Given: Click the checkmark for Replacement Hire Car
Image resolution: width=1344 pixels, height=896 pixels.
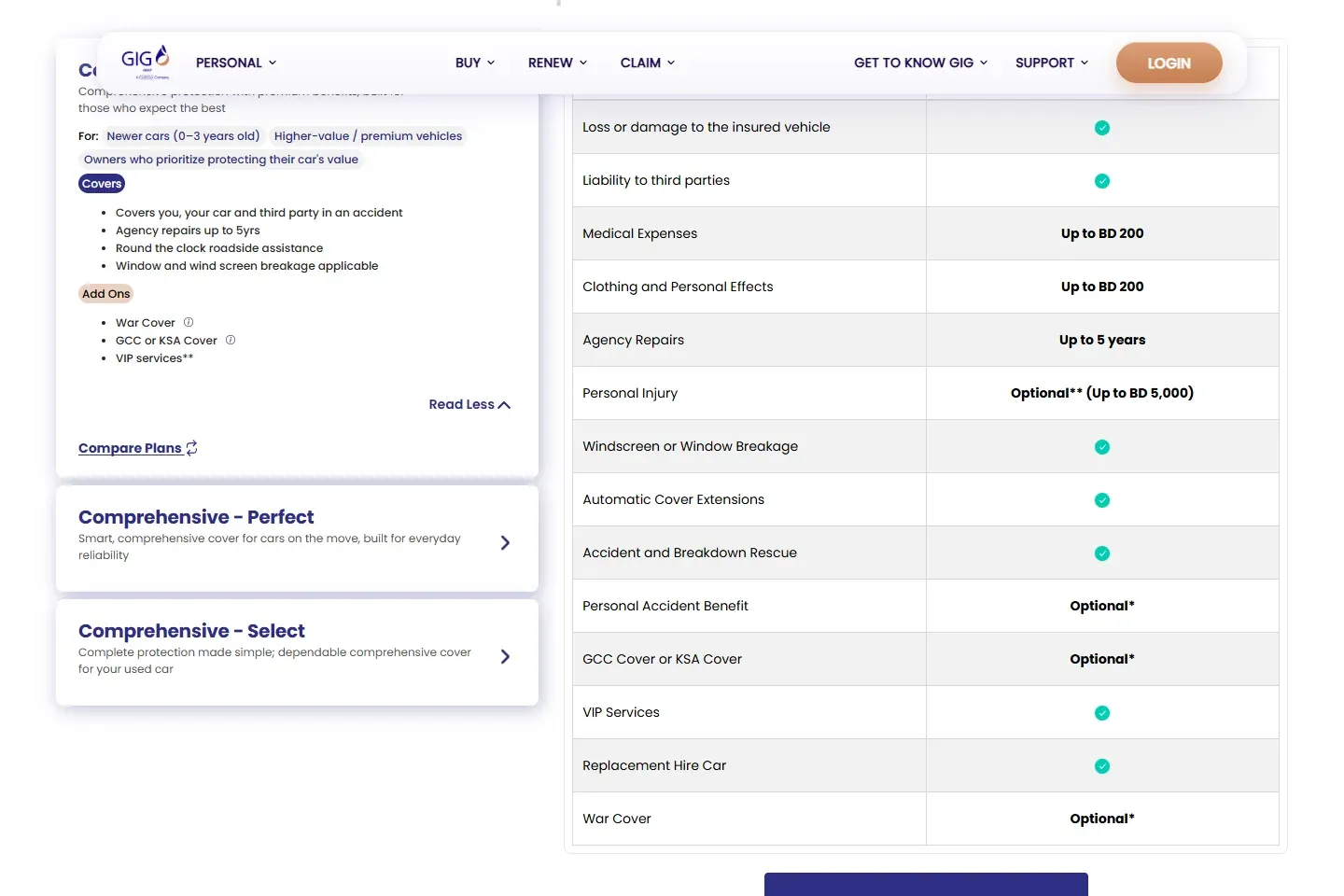Looking at the screenshot, I should tap(1102, 766).
